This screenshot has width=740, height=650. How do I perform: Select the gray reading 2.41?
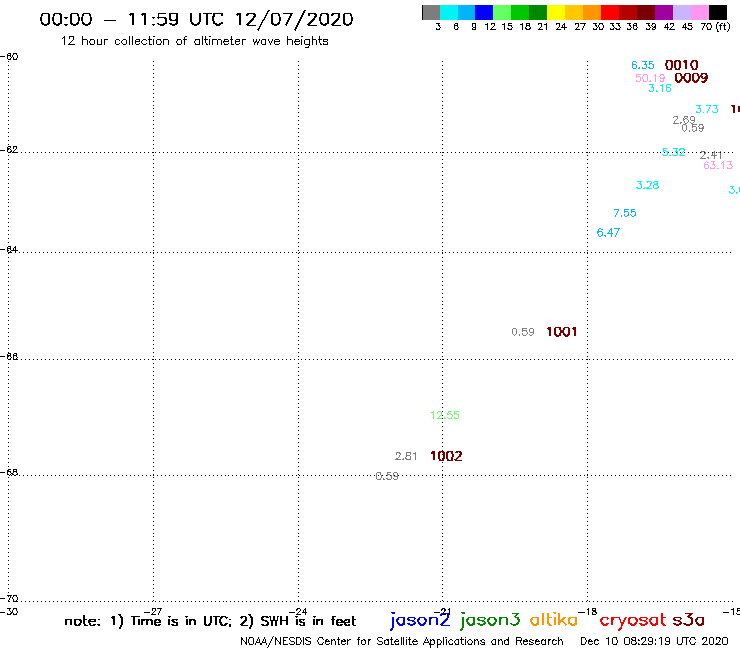[711, 155]
